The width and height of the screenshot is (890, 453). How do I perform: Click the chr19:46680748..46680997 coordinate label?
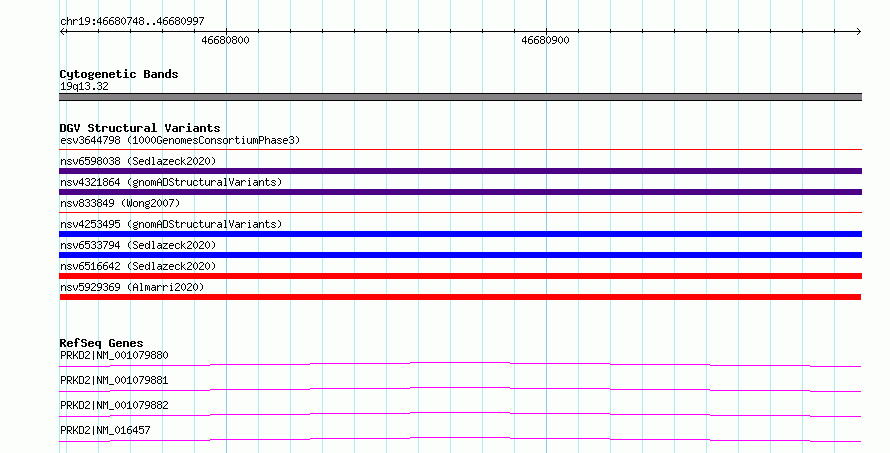132,22
